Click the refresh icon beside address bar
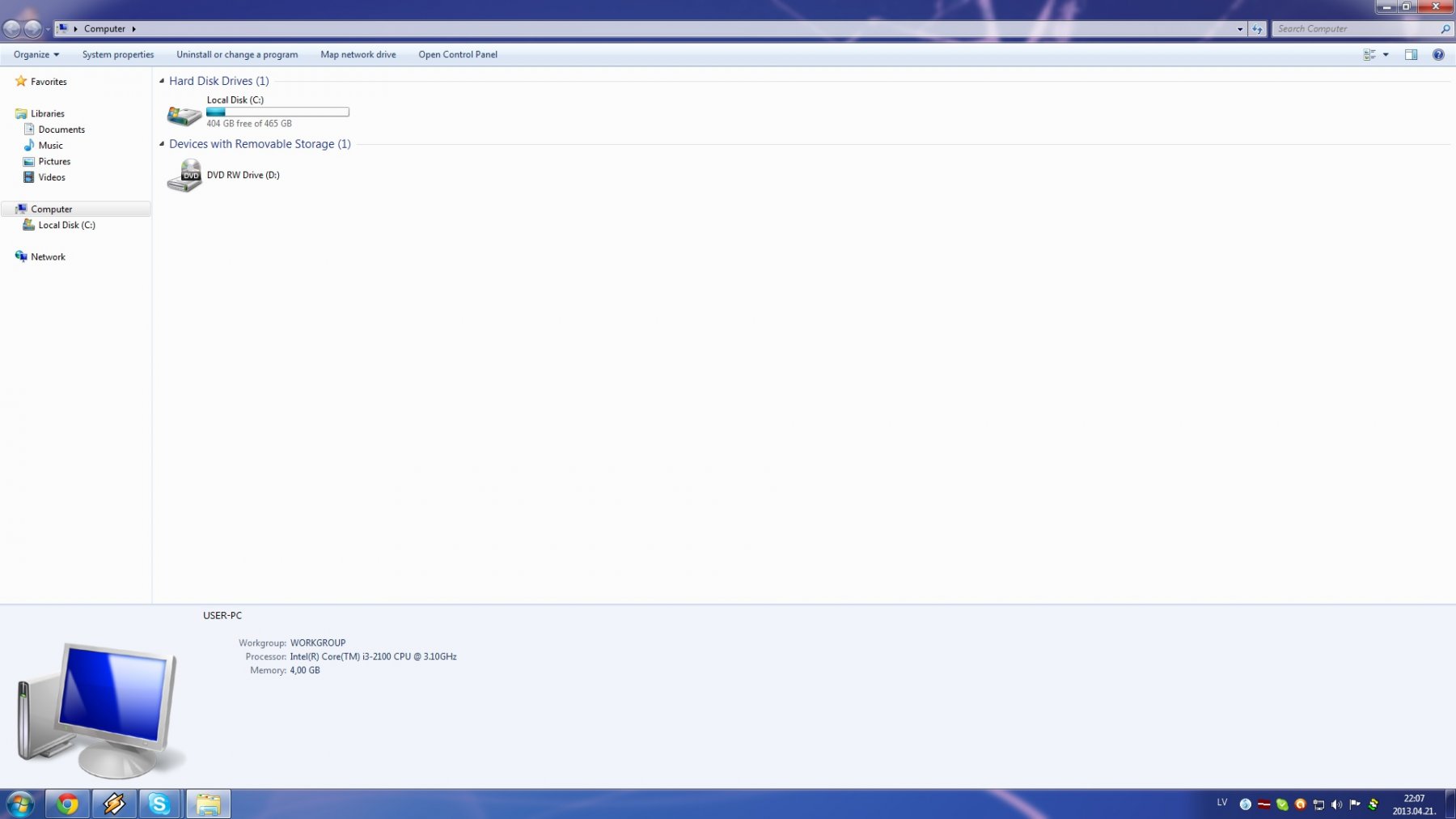The height and width of the screenshot is (819, 1456). tap(1257, 29)
